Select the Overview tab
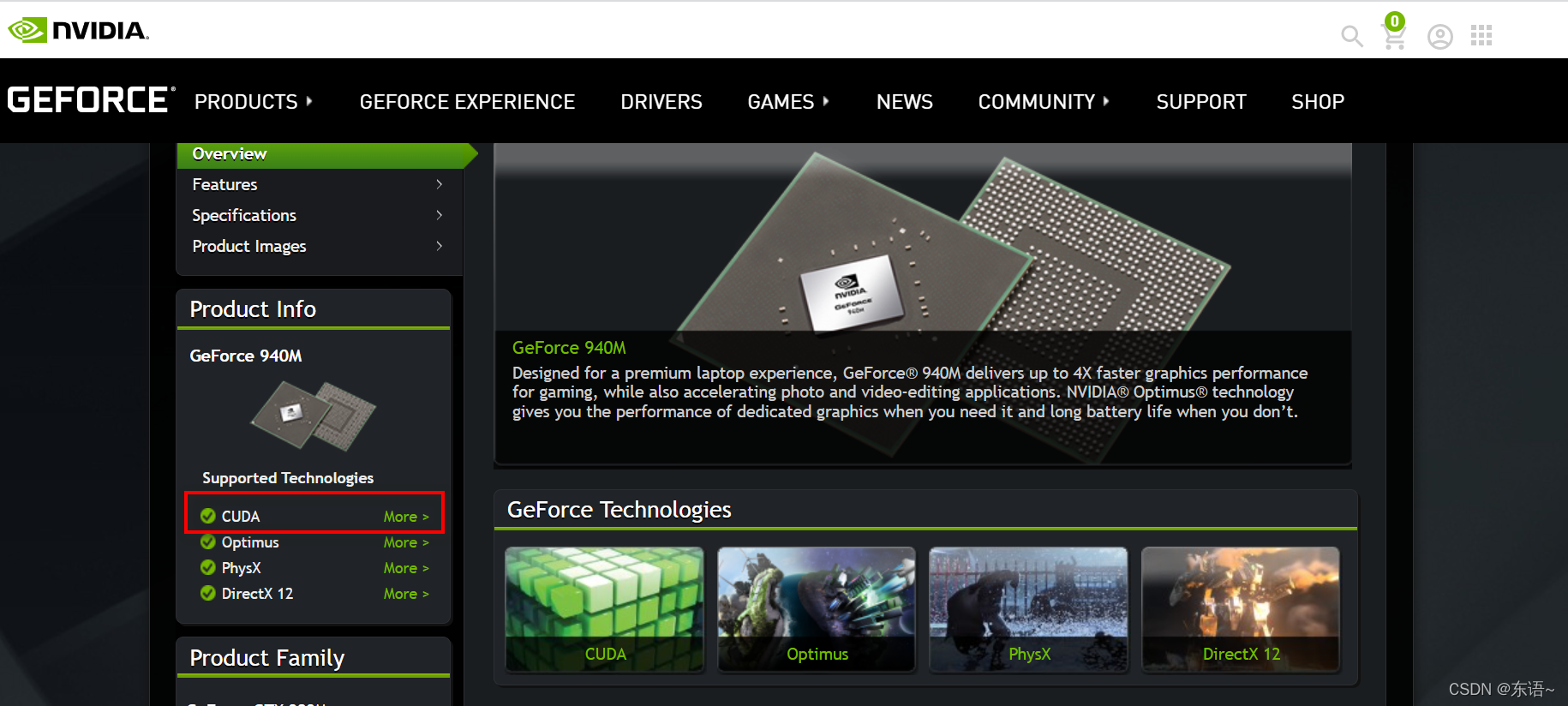Viewport: 1568px width, 706px height. click(x=326, y=154)
